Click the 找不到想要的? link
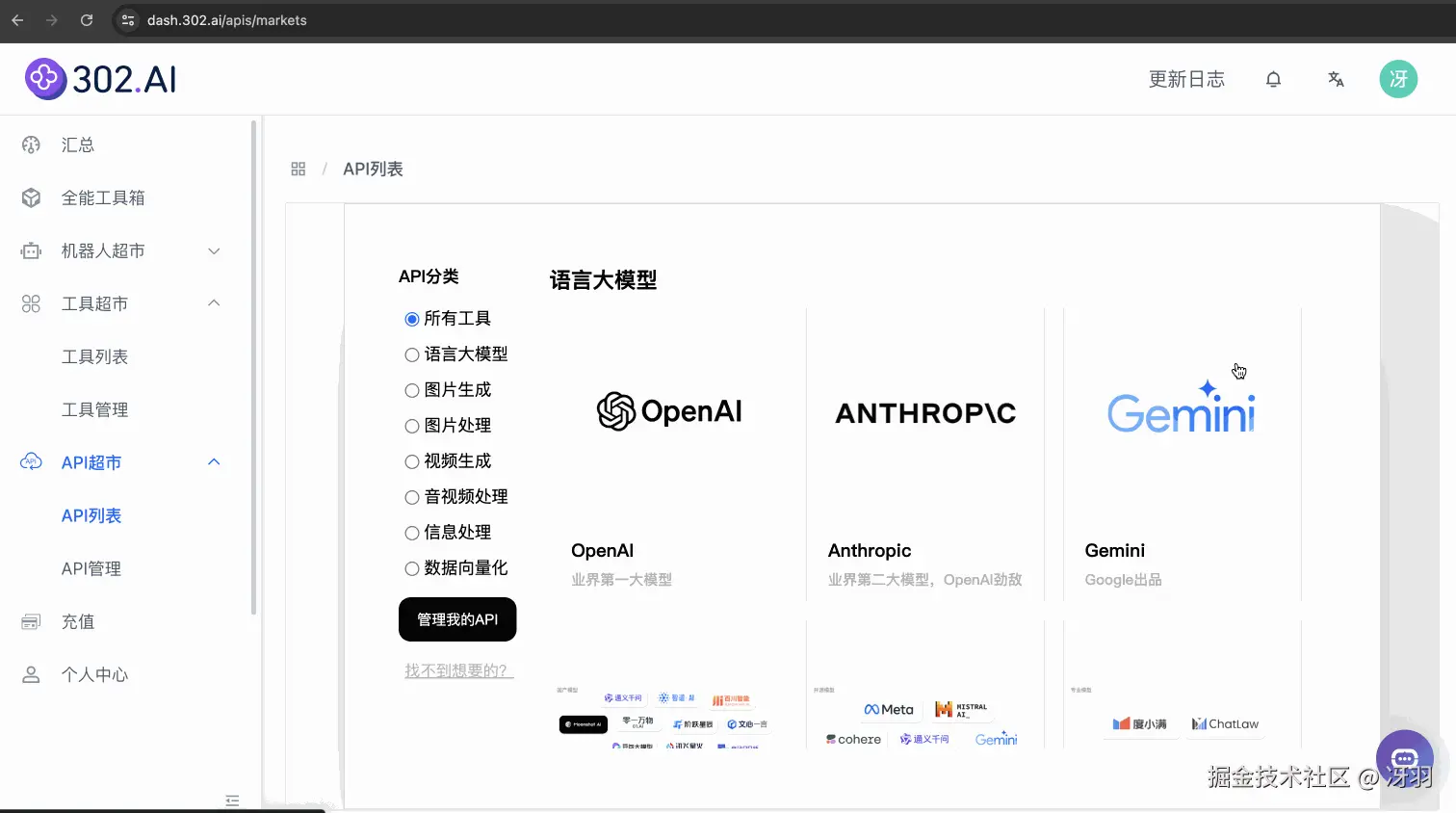Viewport: 1456px width, 813px height. pos(459,670)
